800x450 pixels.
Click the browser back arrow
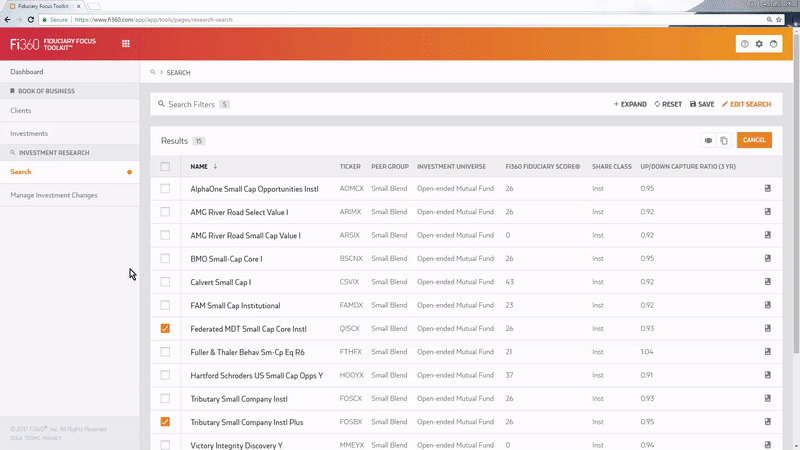(x=7, y=19)
